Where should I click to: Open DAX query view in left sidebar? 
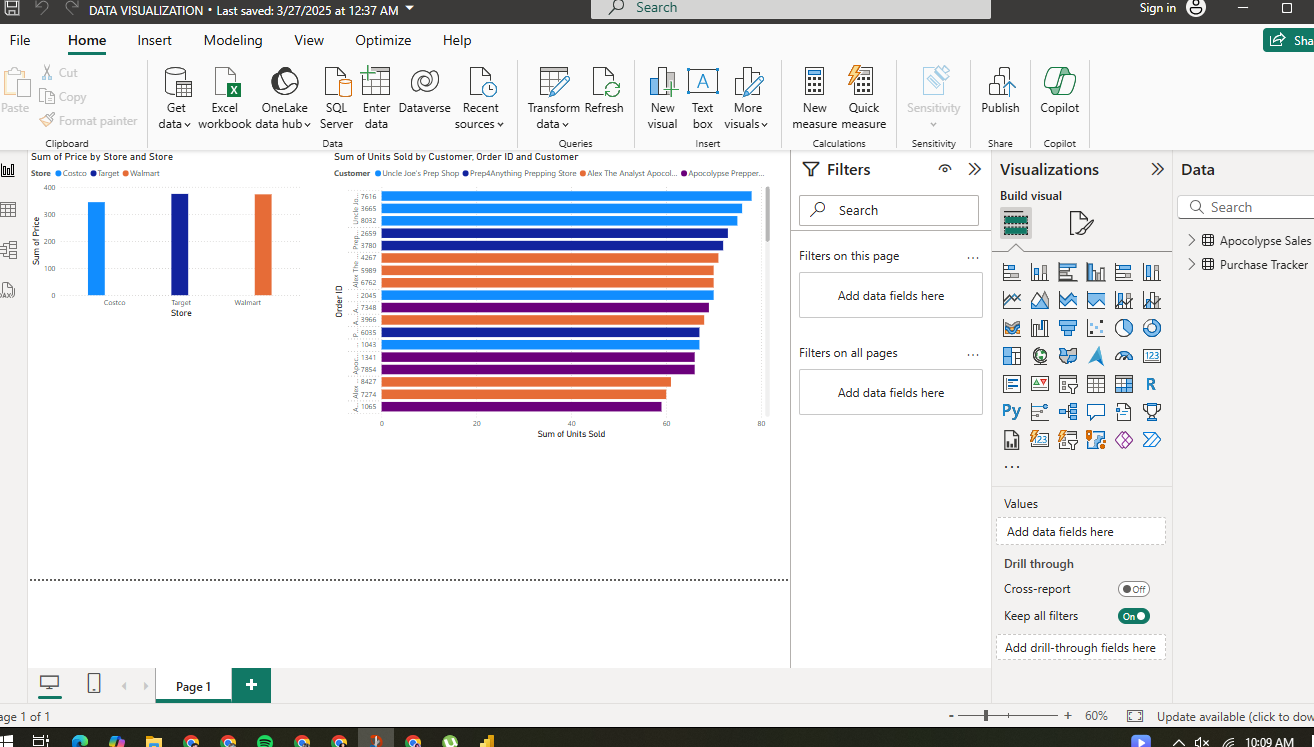pyautogui.click(x=9, y=290)
